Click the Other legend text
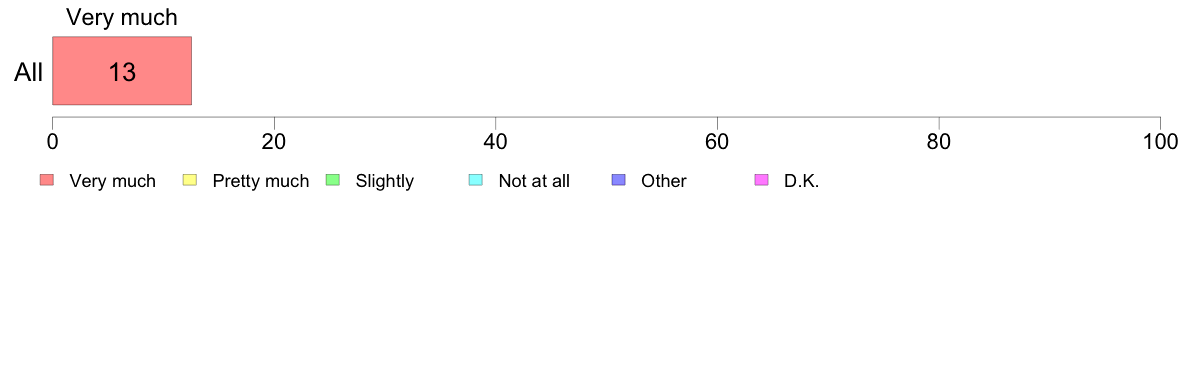The width and height of the screenshot is (1188, 368). 664,181
